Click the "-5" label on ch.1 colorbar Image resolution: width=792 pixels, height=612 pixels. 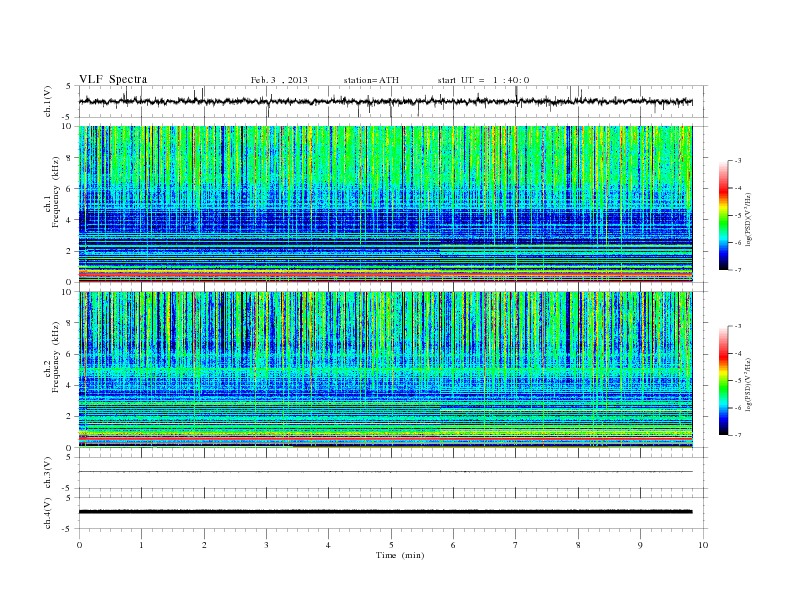click(737, 215)
